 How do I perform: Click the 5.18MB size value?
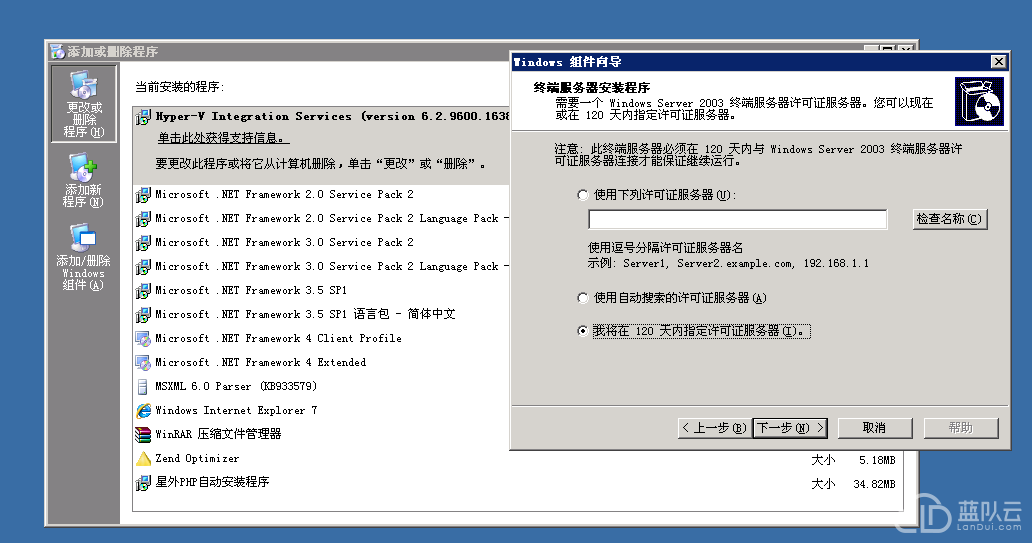point(877,461)
